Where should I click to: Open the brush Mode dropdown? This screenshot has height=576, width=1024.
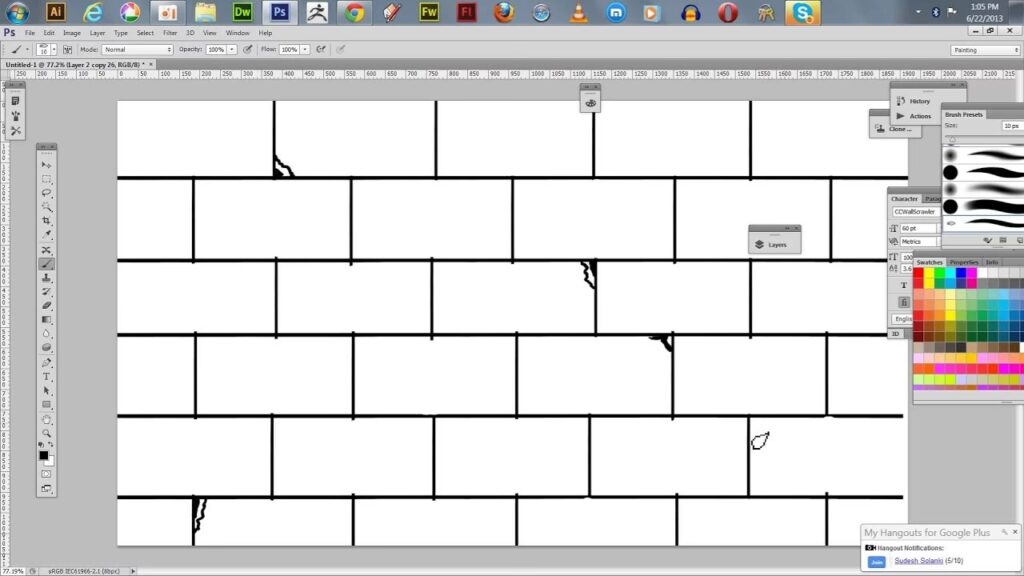[138, 49]
